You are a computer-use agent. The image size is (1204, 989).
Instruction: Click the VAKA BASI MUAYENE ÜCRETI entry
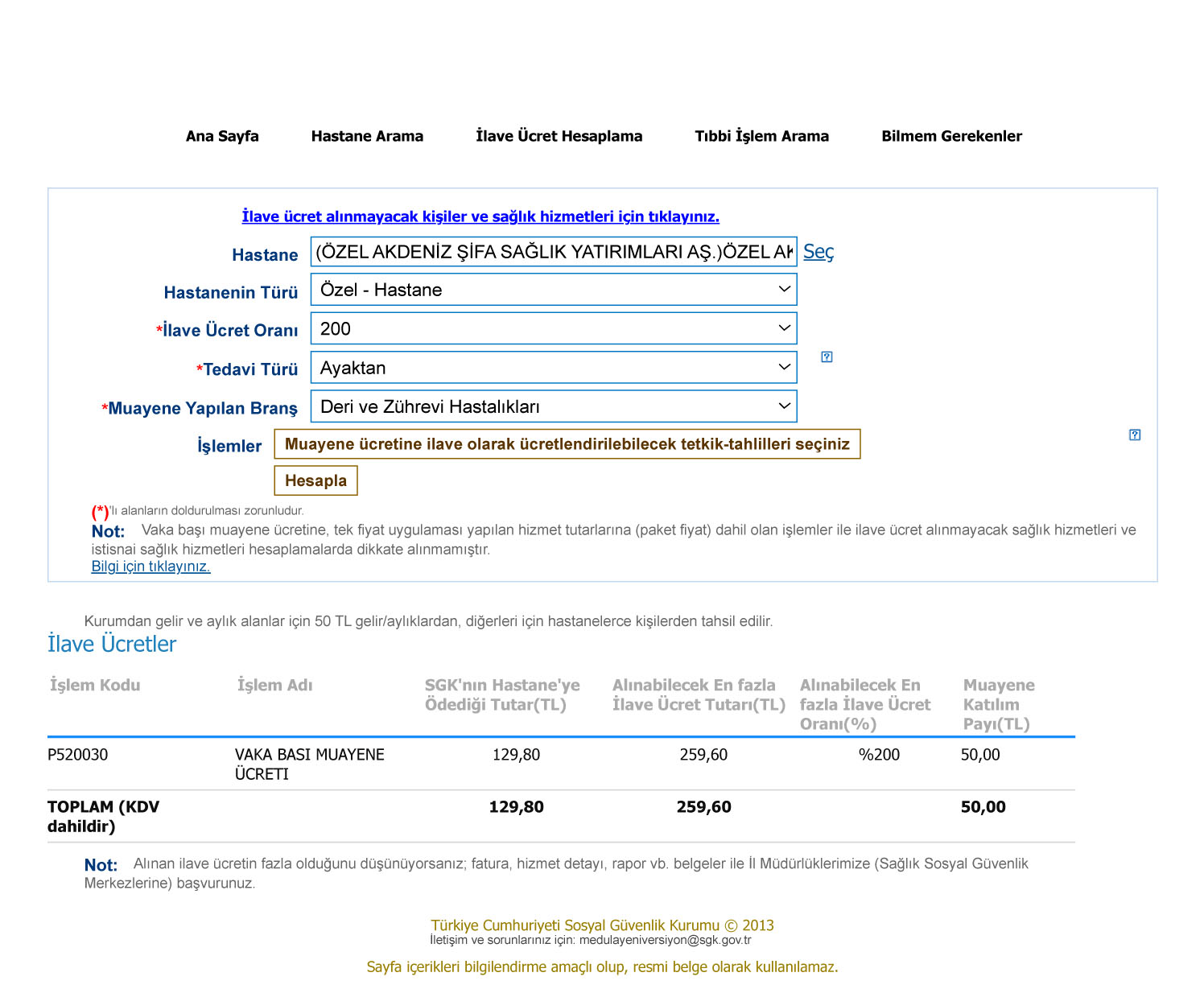point(309,764)
